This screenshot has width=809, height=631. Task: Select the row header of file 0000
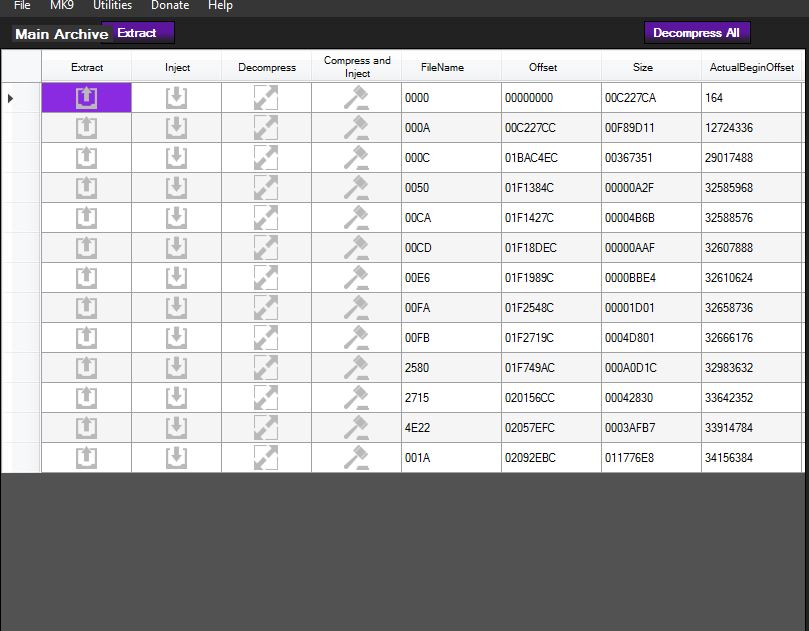pos(21,98)
